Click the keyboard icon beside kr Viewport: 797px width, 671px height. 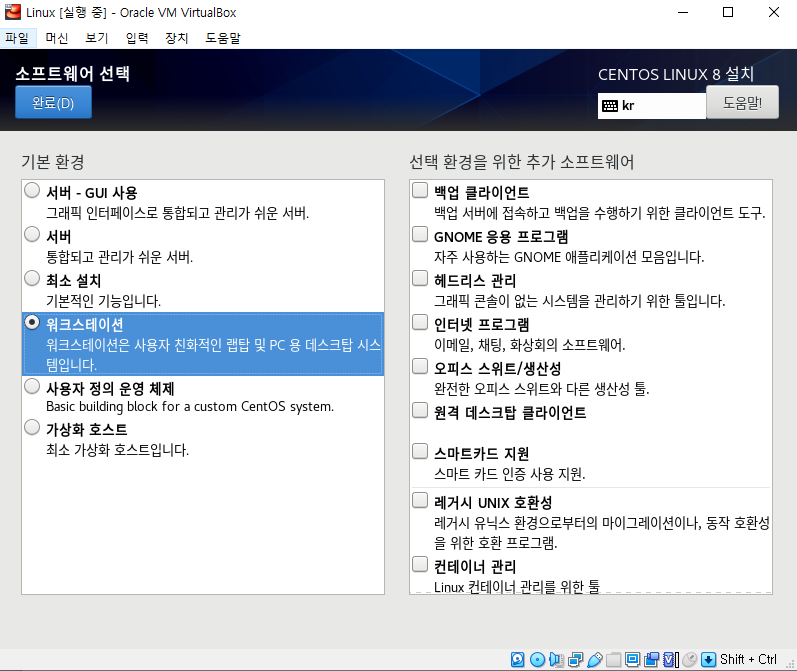609,106
